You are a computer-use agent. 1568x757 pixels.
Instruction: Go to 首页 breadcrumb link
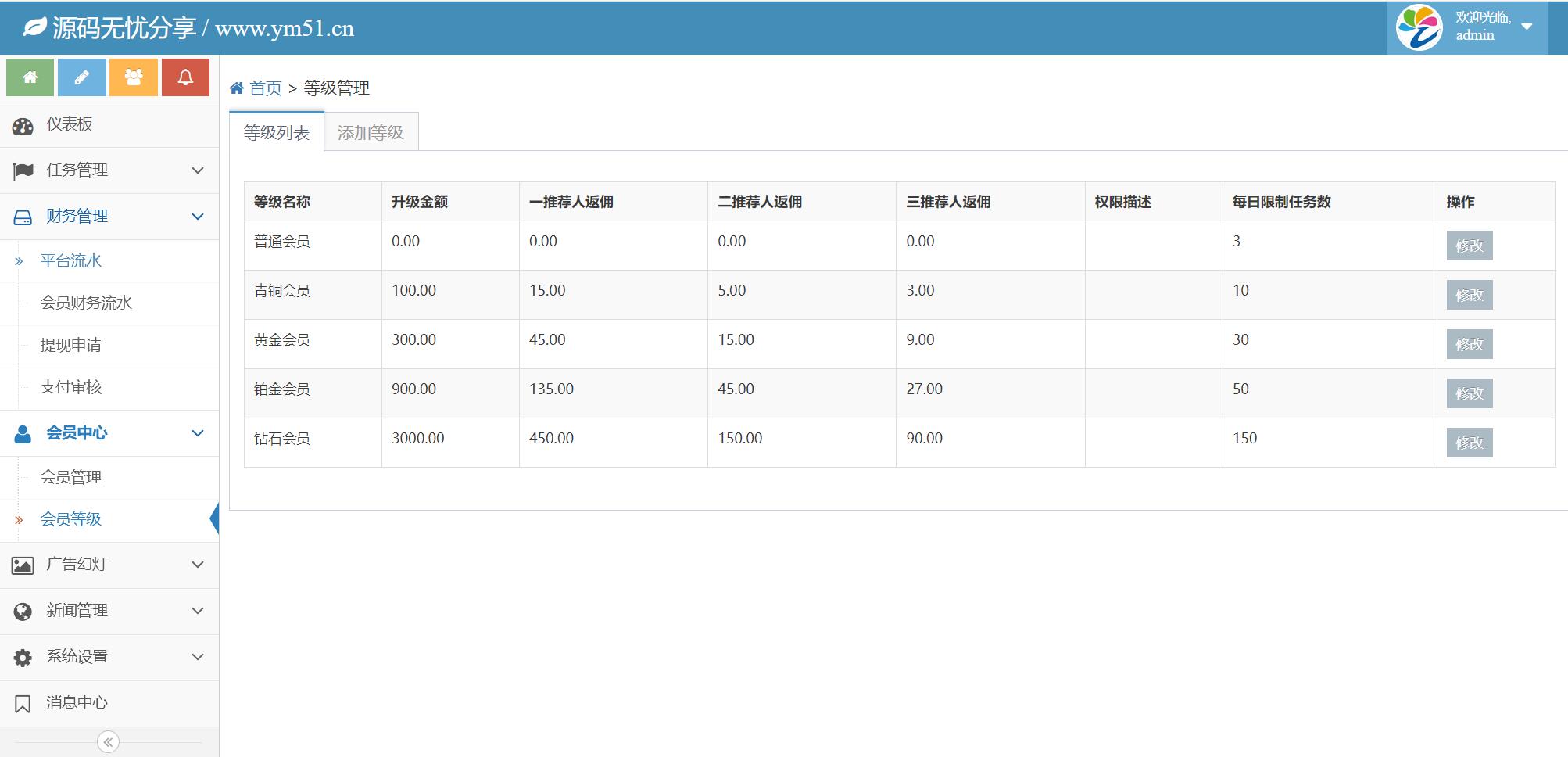pyautogui.click(x=265, y=88)
